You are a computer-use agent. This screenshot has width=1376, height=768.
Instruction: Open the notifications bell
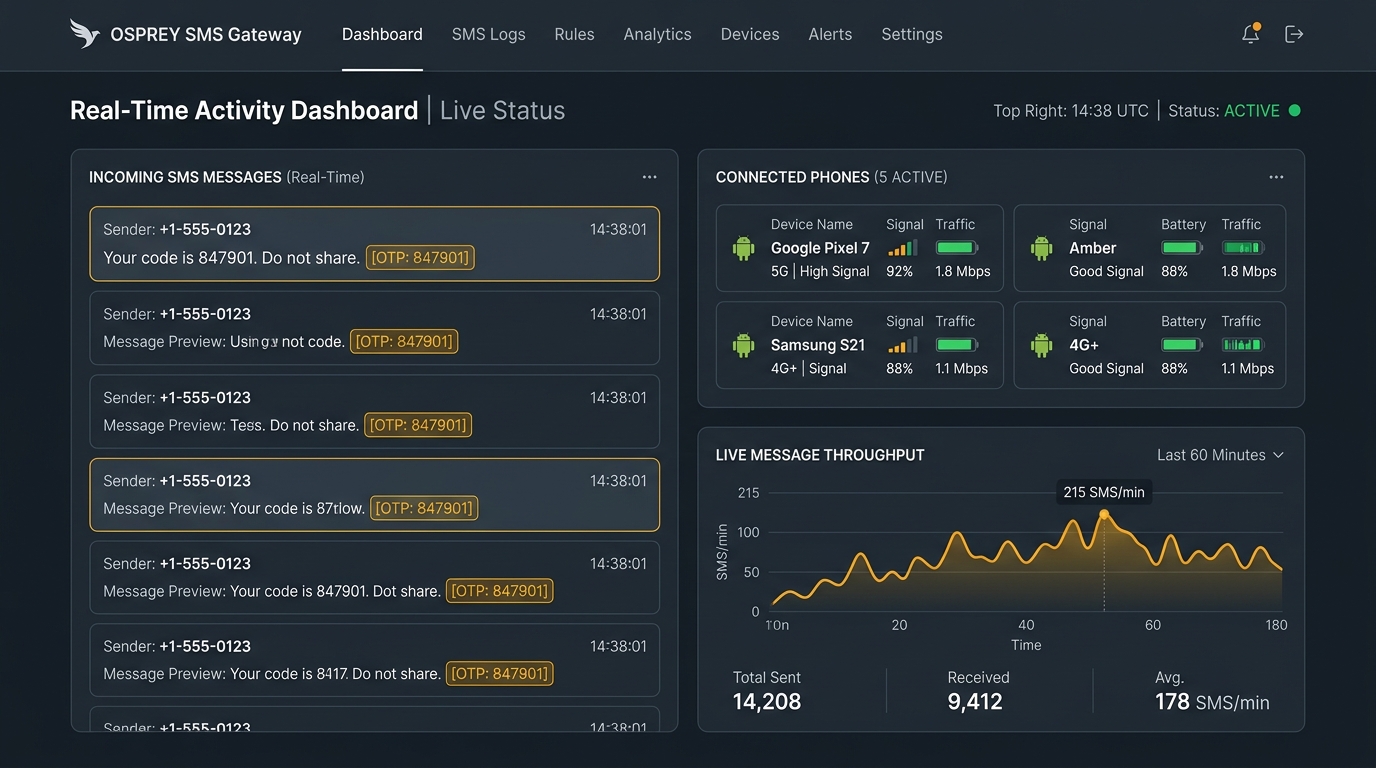pyautogui.click(x=1250, y=34)
